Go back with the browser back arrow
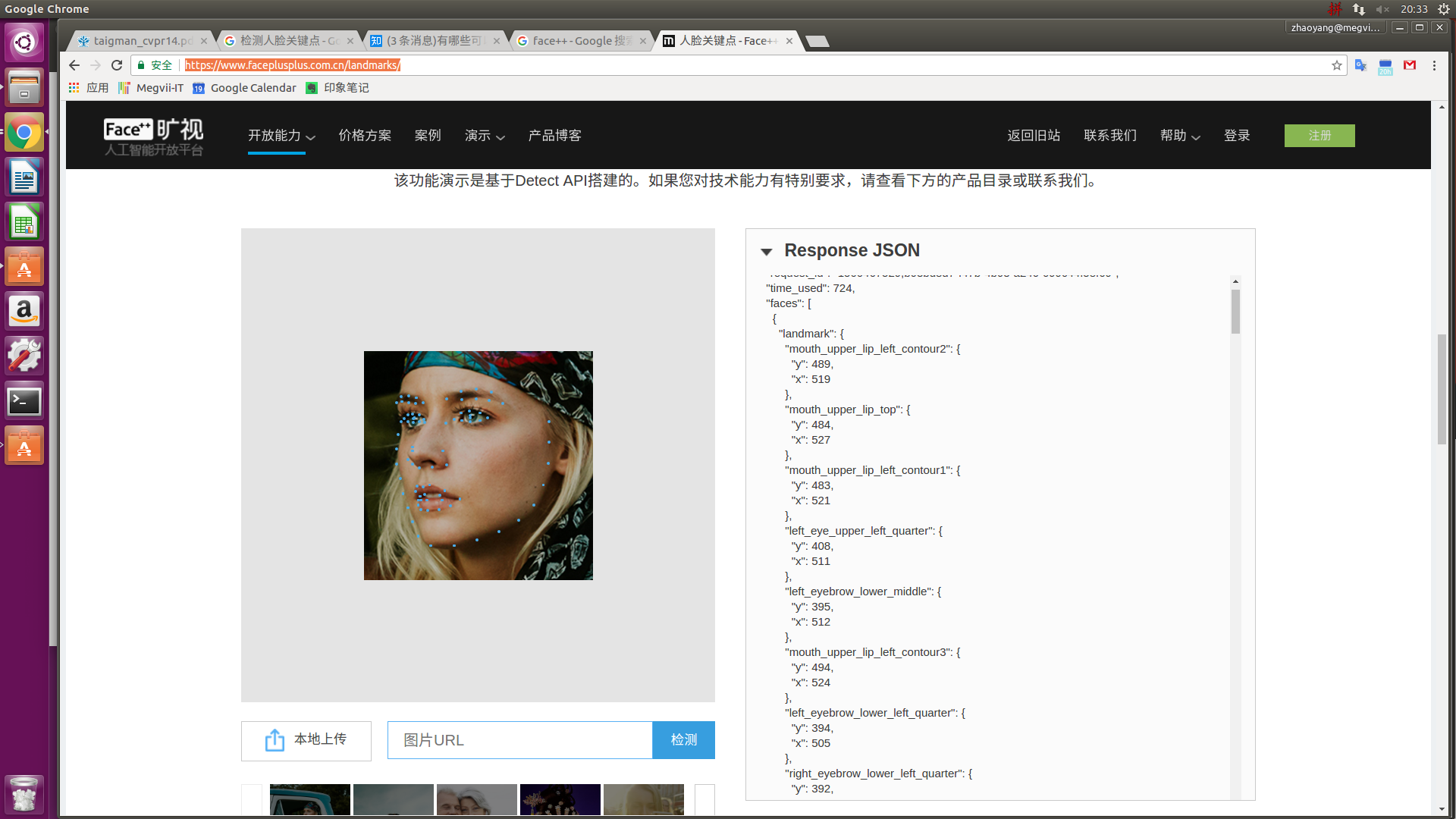Screen dimensions: 1456x819 click(x=74, y=65)
